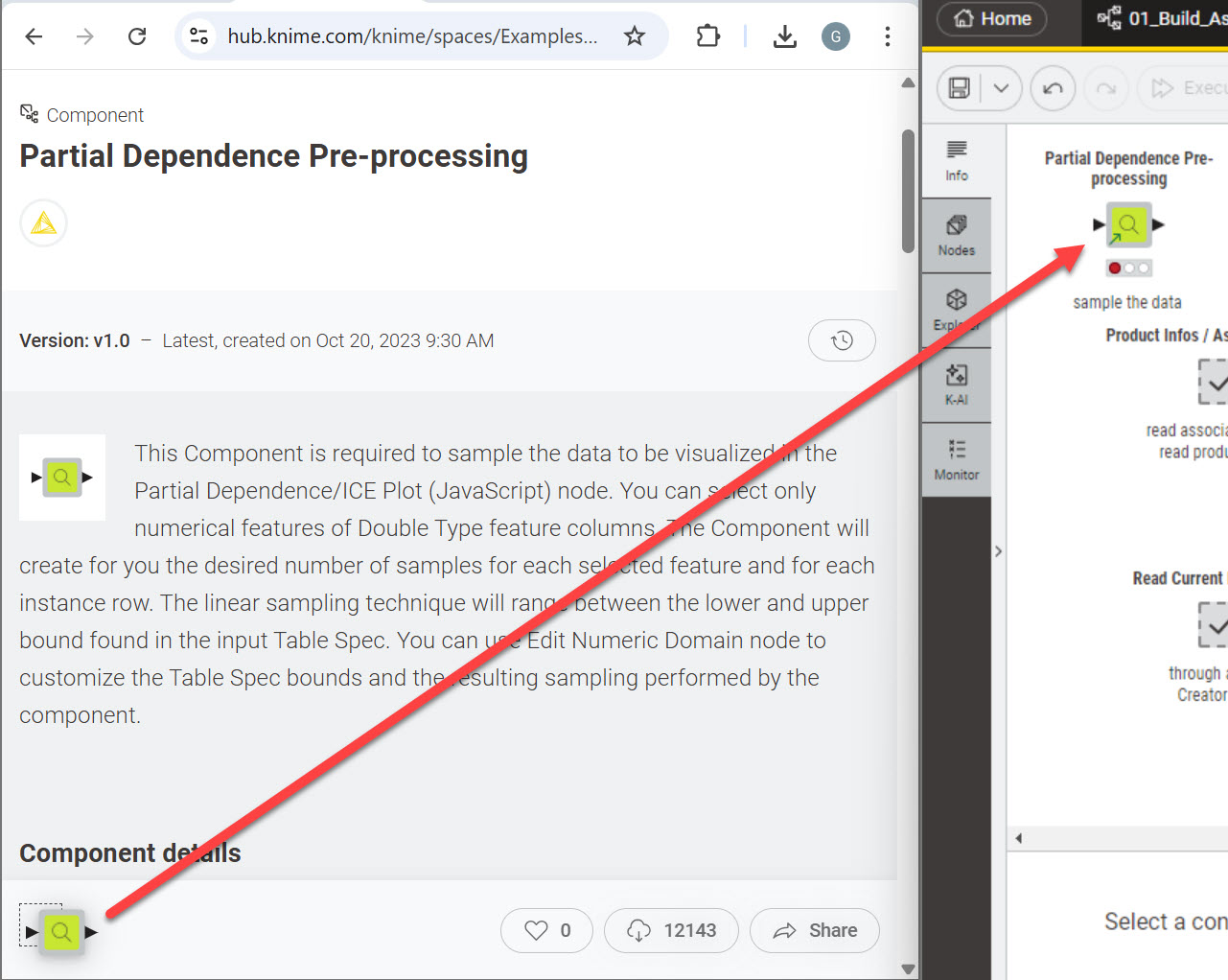
Task: Click the output port of the canvas node
Action: [1159, 224]
